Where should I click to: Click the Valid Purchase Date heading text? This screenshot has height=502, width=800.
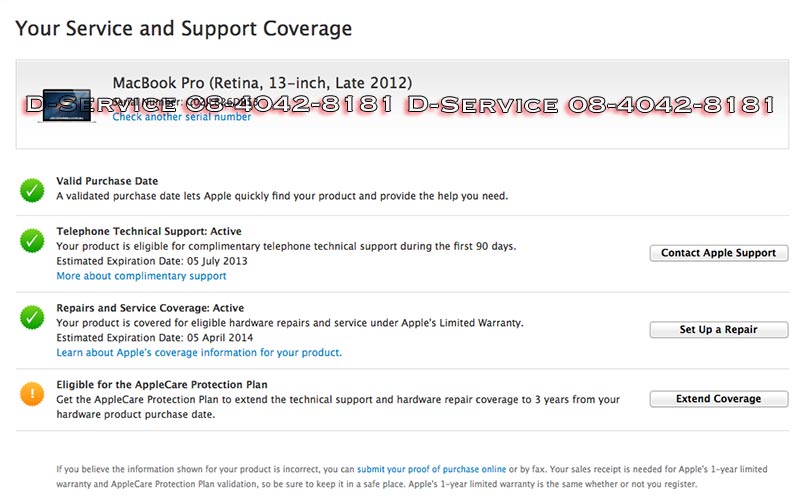click(x=107, y=181)
